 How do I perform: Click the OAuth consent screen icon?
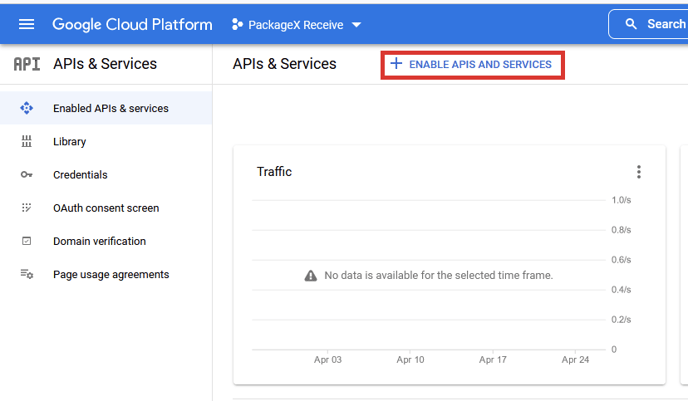point(27,208)
